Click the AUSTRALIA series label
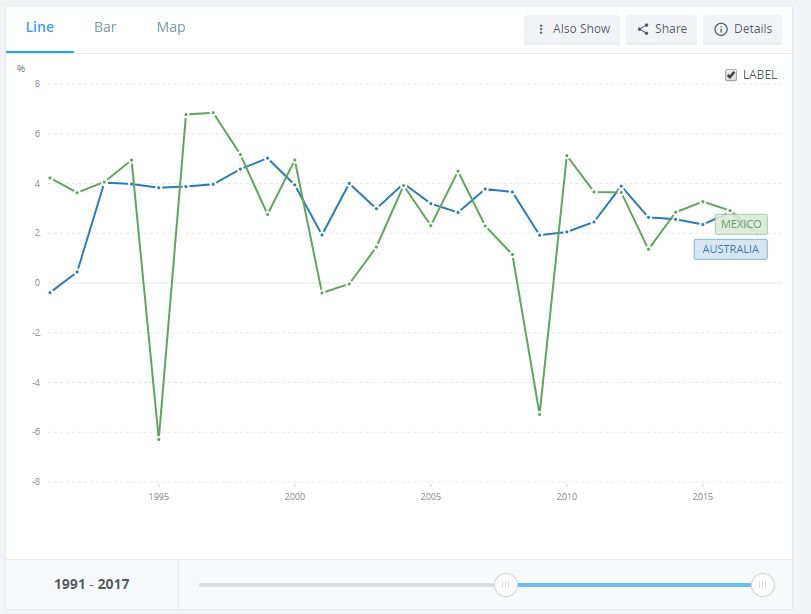 (x=730, y=249)
